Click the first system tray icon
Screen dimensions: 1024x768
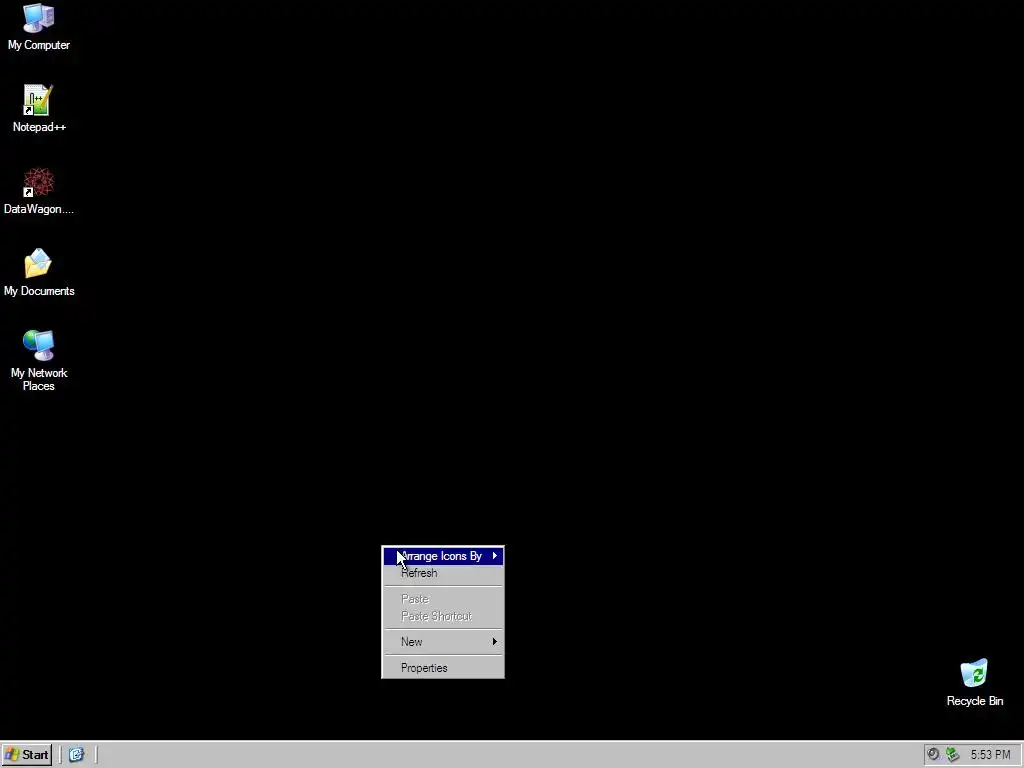pos(933,754)
